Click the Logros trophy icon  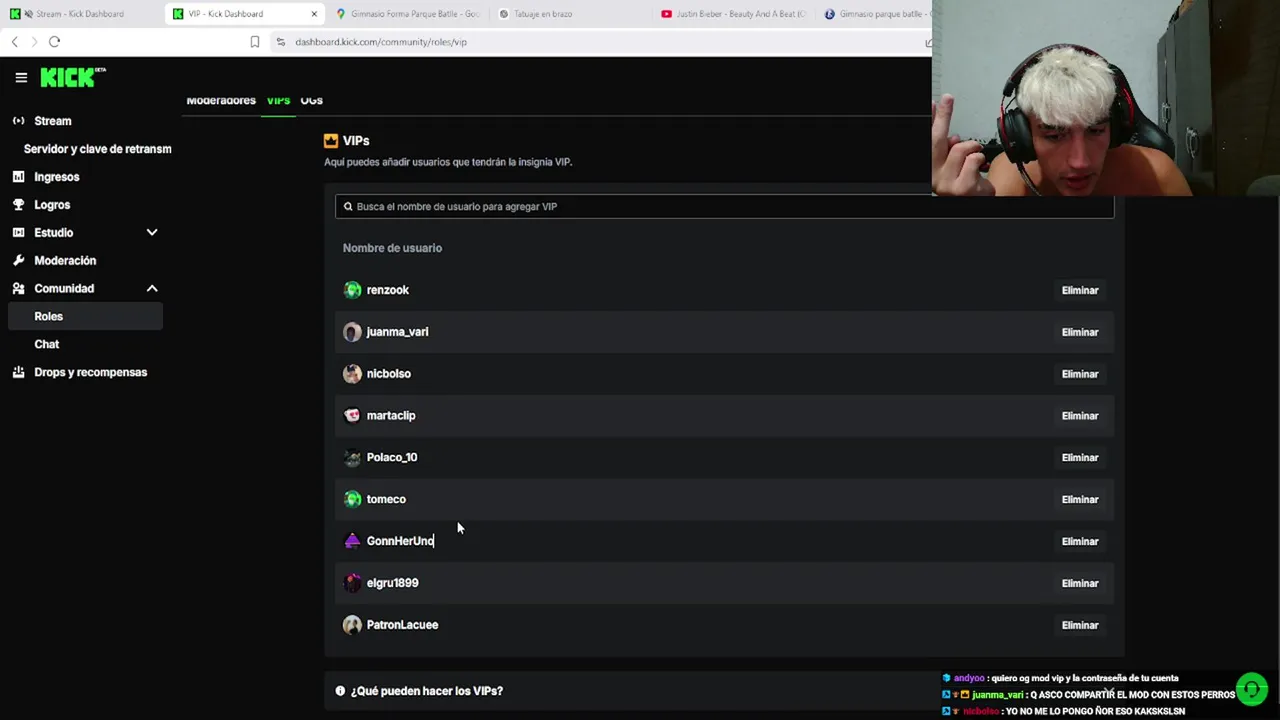[18, 205]
